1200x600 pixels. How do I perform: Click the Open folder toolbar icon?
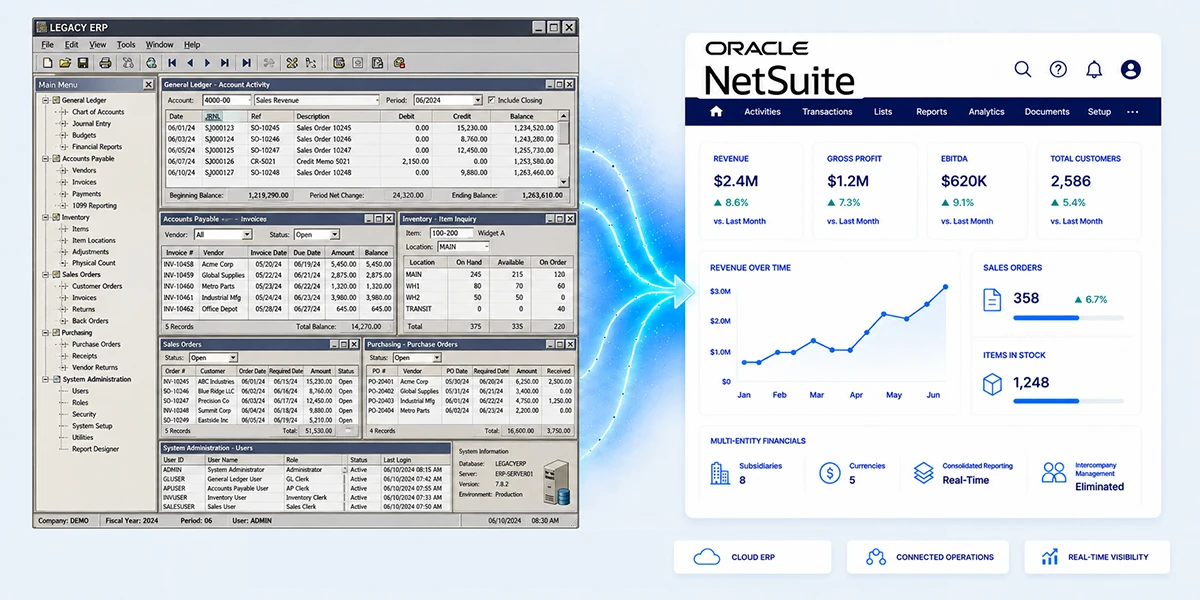click(63, 62)
